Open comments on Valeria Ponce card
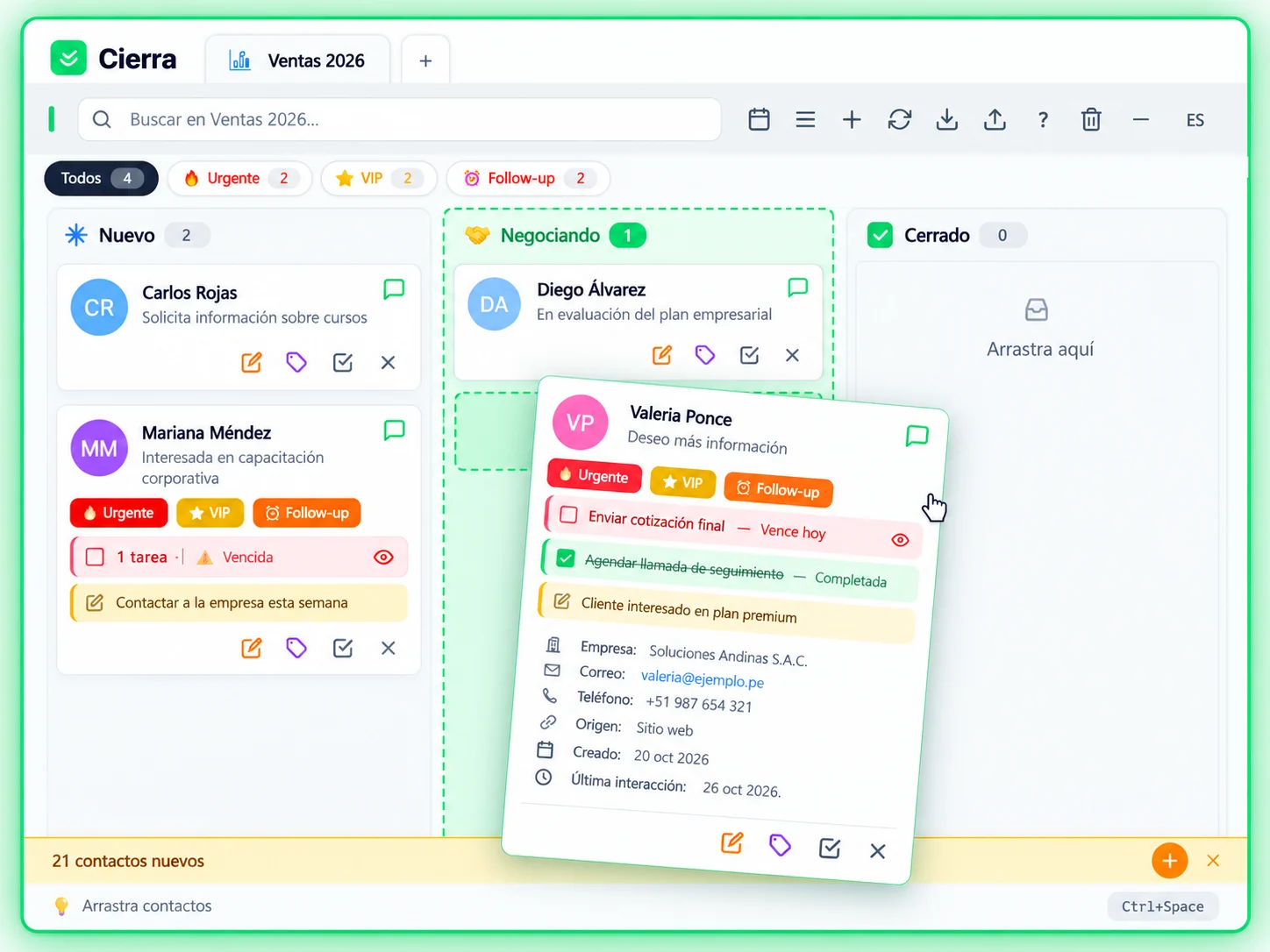The height and width of the screenshot is (952, 1270). (x=917, y=436)
